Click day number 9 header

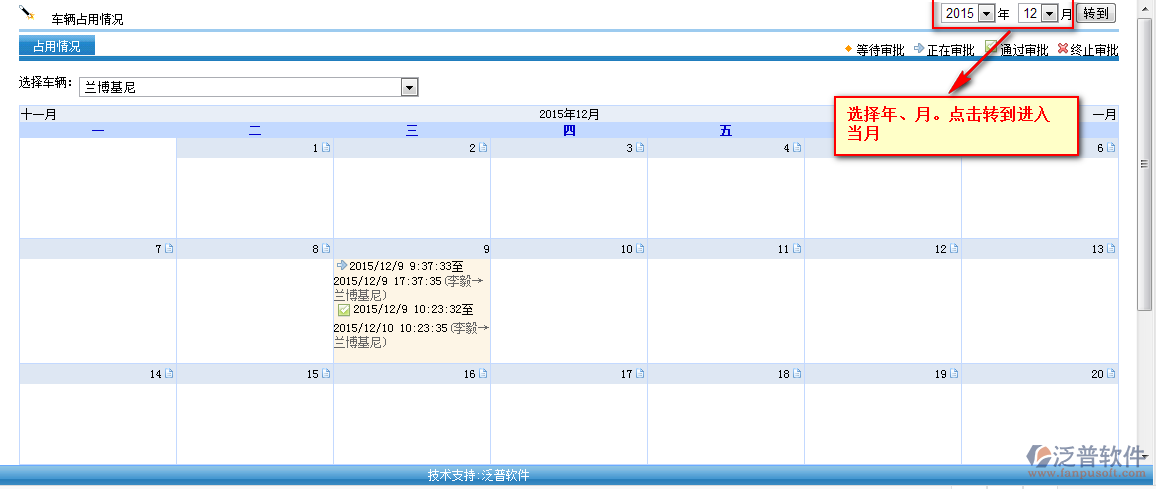coord(486,249)
